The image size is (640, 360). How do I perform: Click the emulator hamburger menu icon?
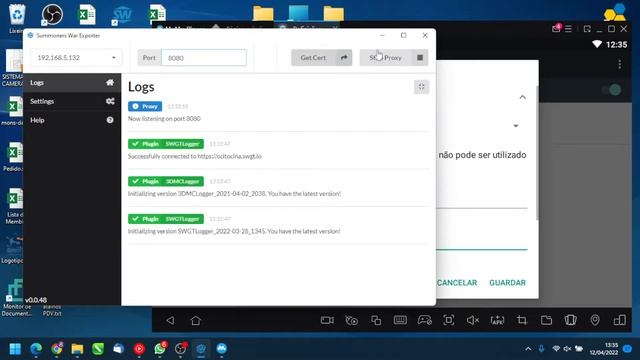[x=568, y=29]
